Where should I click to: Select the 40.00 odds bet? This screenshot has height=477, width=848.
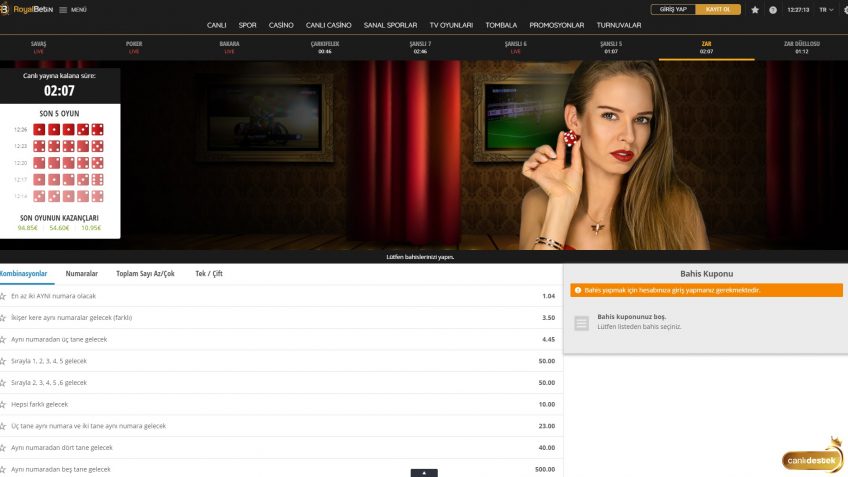click(547, 447)
